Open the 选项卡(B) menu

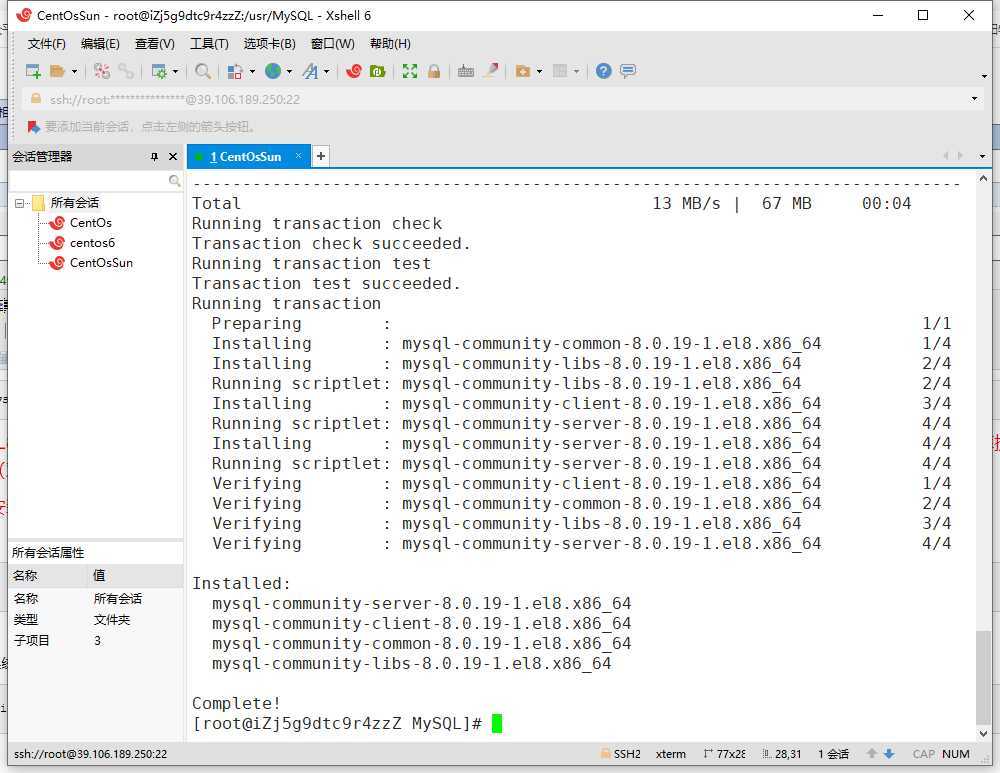point(270,44)
